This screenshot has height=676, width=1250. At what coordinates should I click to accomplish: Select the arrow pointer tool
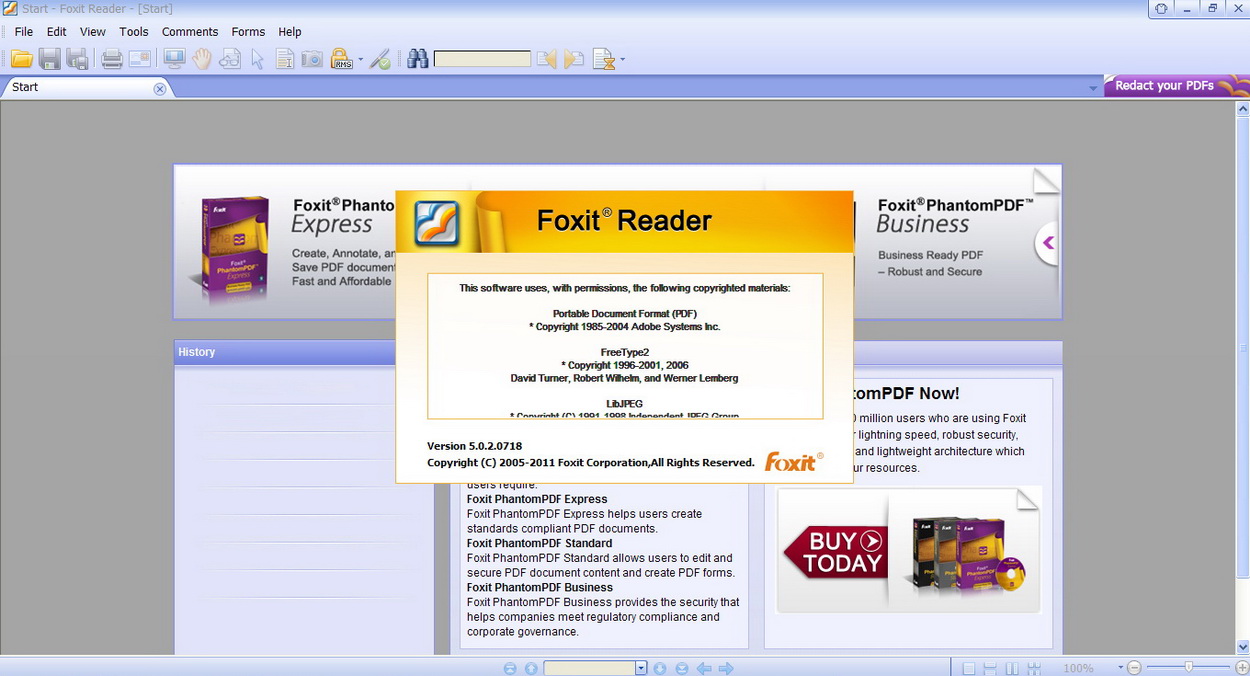(x=257, y=59)
